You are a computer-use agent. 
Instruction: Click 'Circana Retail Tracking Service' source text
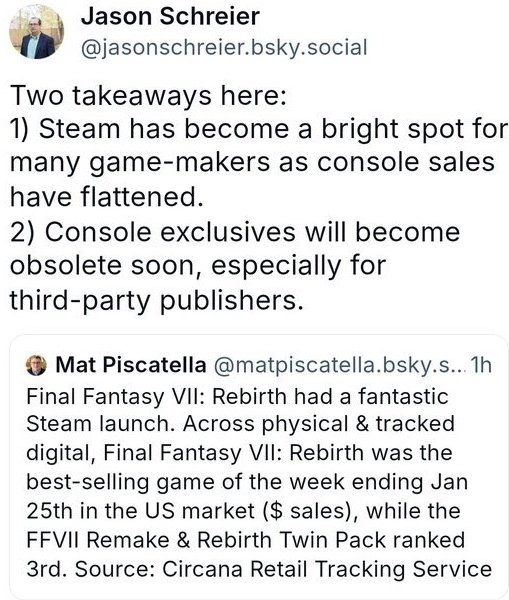[x=327, y=569]
